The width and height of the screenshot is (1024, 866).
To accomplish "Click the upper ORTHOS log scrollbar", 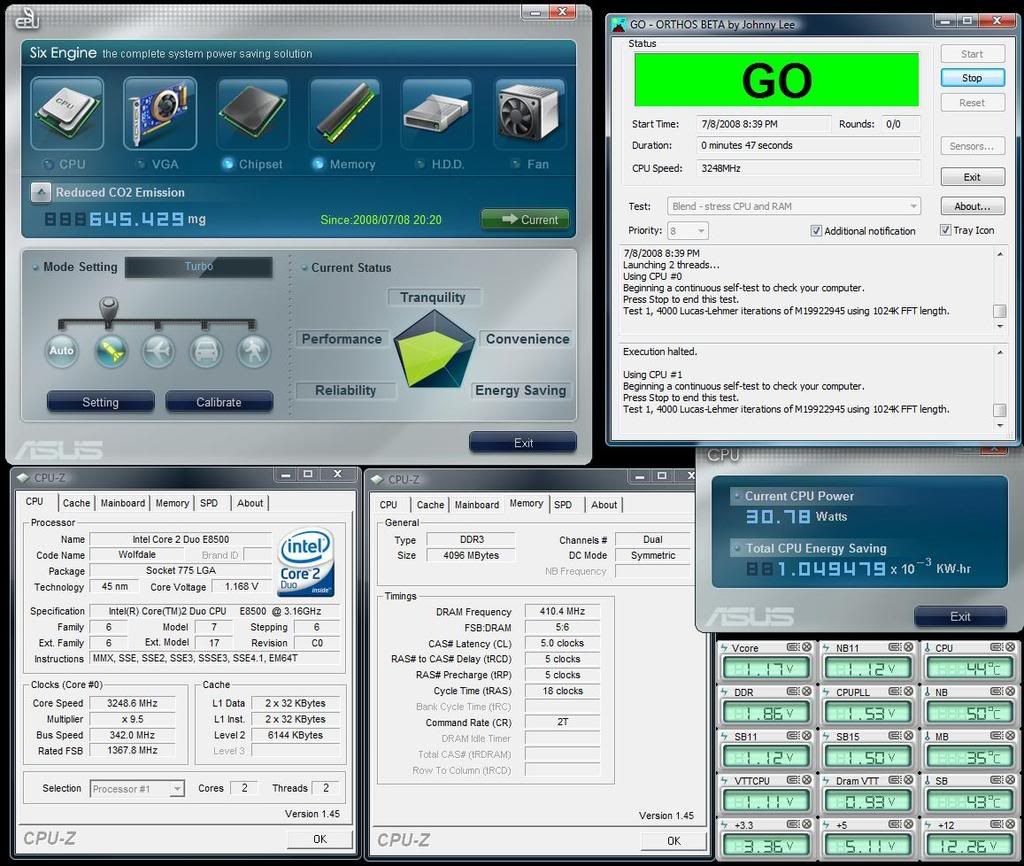I will coord(999,289).
